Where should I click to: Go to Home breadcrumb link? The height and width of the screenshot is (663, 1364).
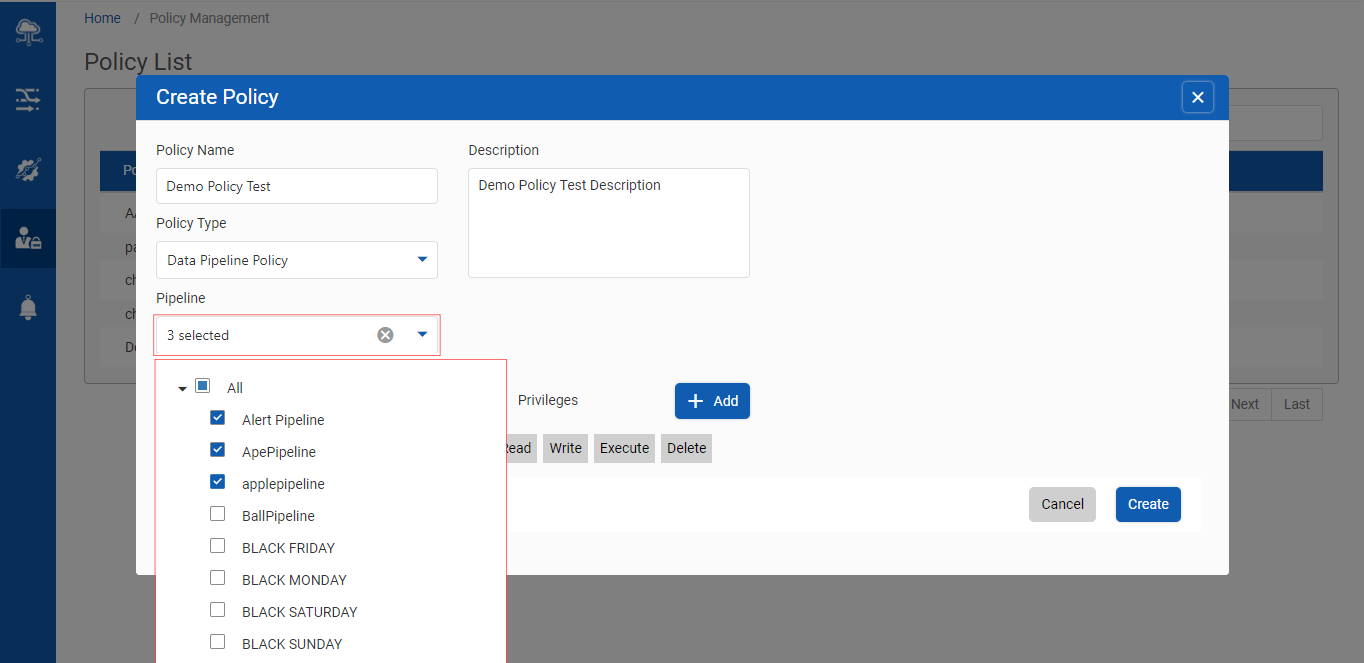(x=102, y=18)
